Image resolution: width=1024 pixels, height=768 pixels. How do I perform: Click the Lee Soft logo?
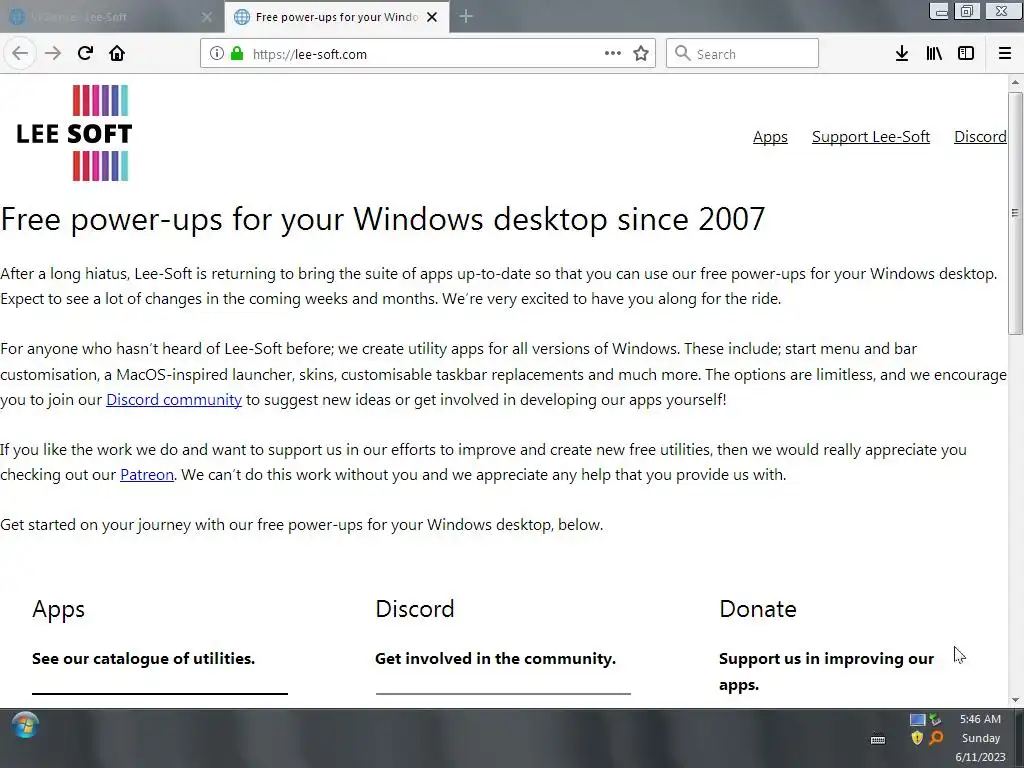tap(74, 133)
